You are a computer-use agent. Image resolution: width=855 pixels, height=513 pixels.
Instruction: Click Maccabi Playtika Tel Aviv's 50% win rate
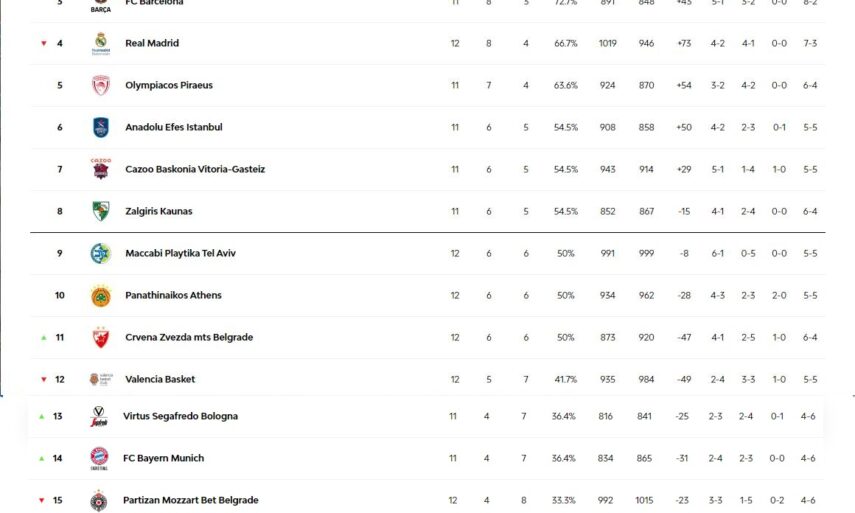click(x=566, y=254)
